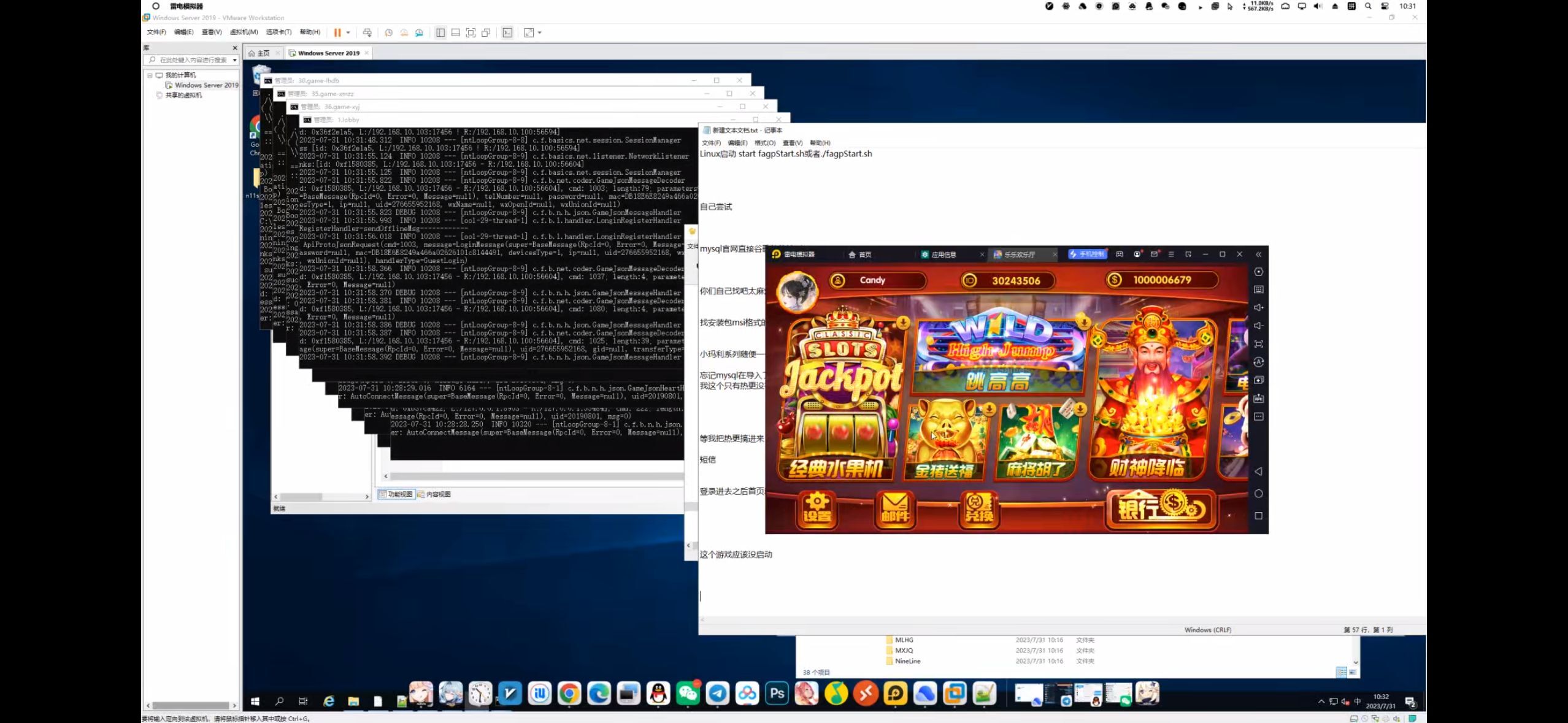Viewport: 1568px width, 723px height.
Task: Open the 兑换 exchange button in the game
Action: coord(979,509)
